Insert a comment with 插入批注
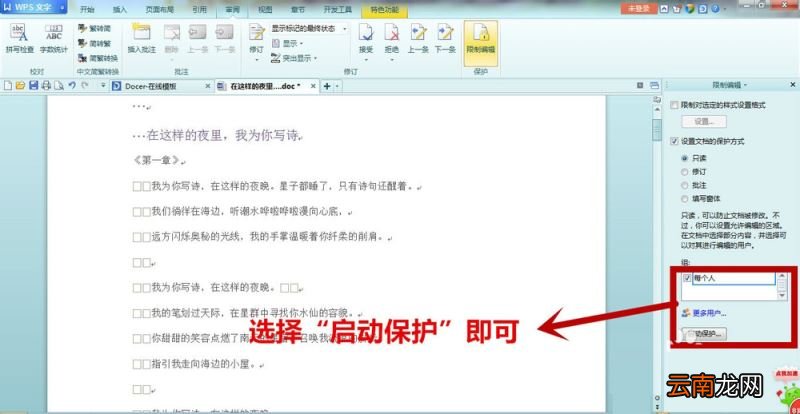The image size is (800, 414). click(141, 39)
